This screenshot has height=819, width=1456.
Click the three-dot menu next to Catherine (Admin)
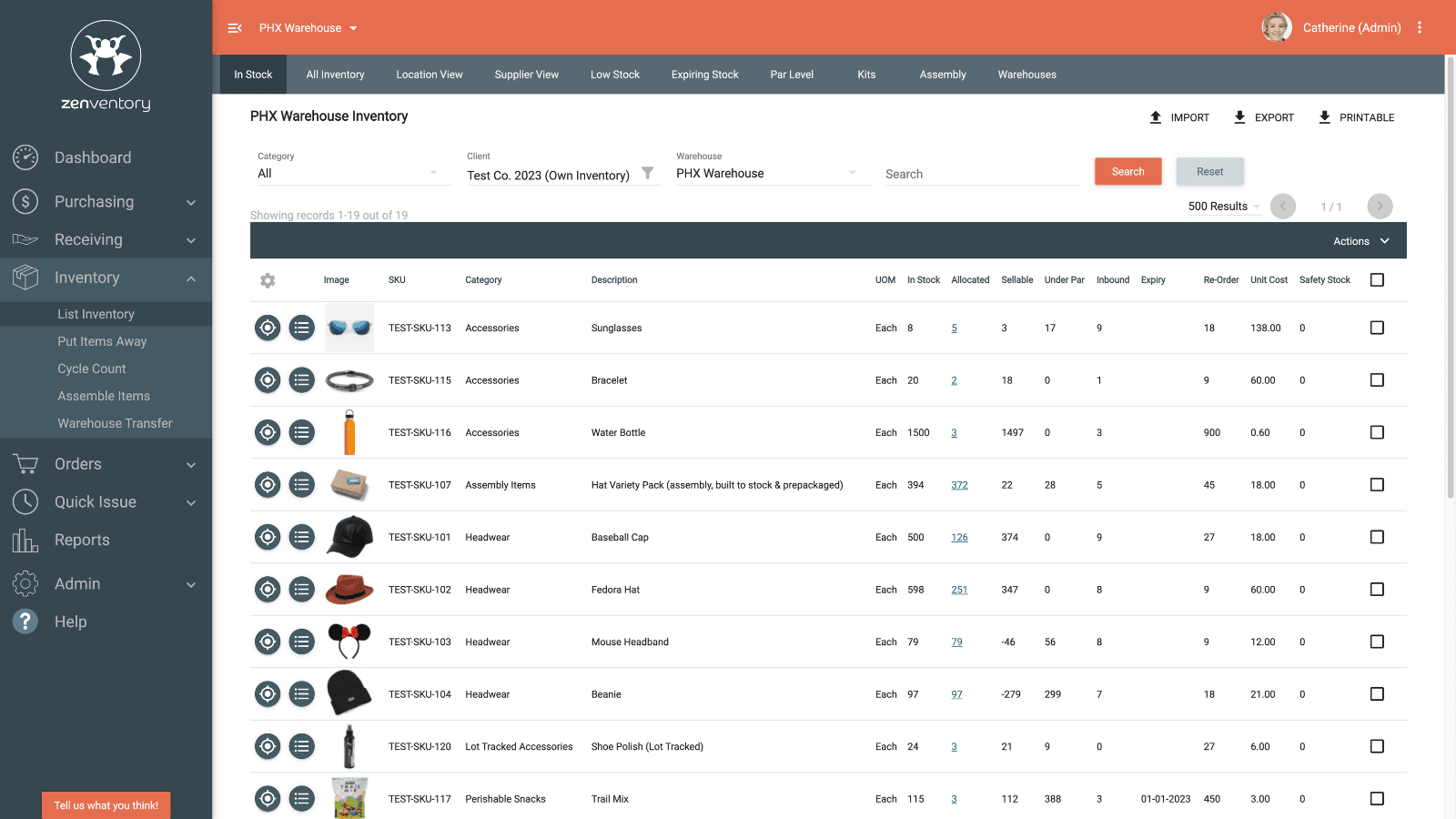tap(1420, 27)
